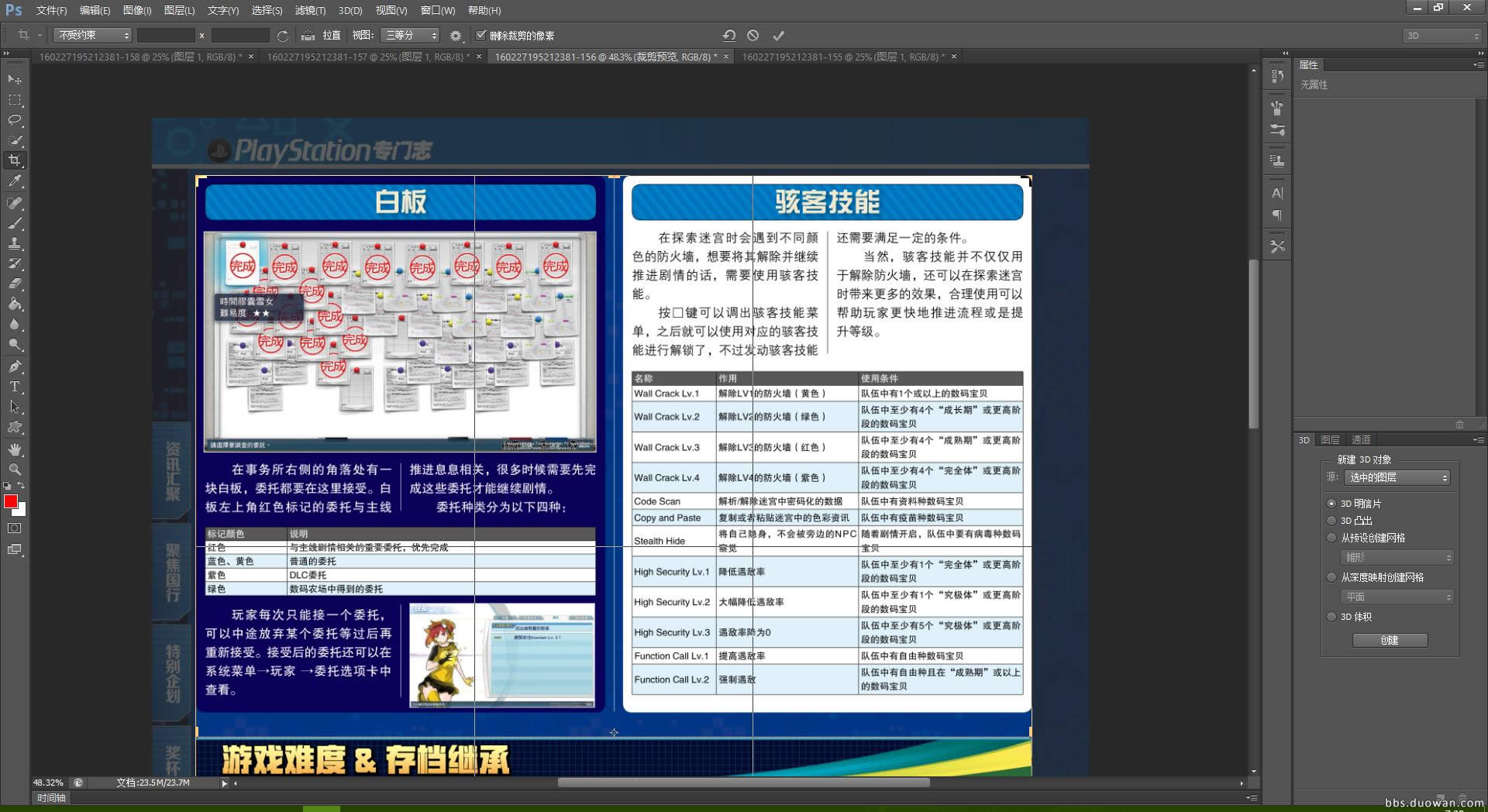Select the Zoom tool

[15, 470]
